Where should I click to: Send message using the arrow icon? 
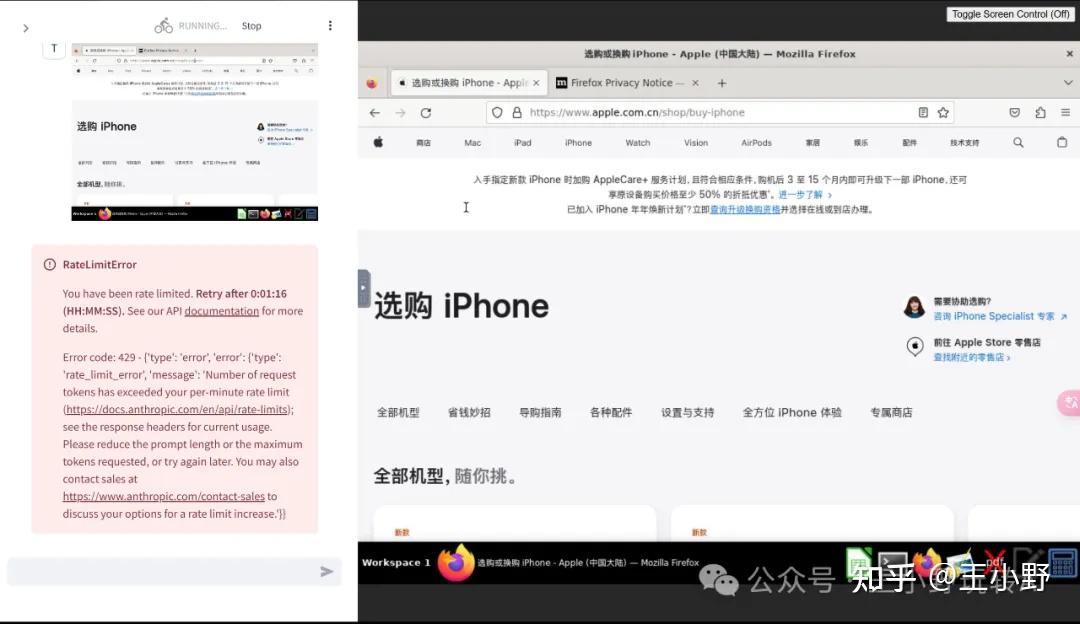326,572
